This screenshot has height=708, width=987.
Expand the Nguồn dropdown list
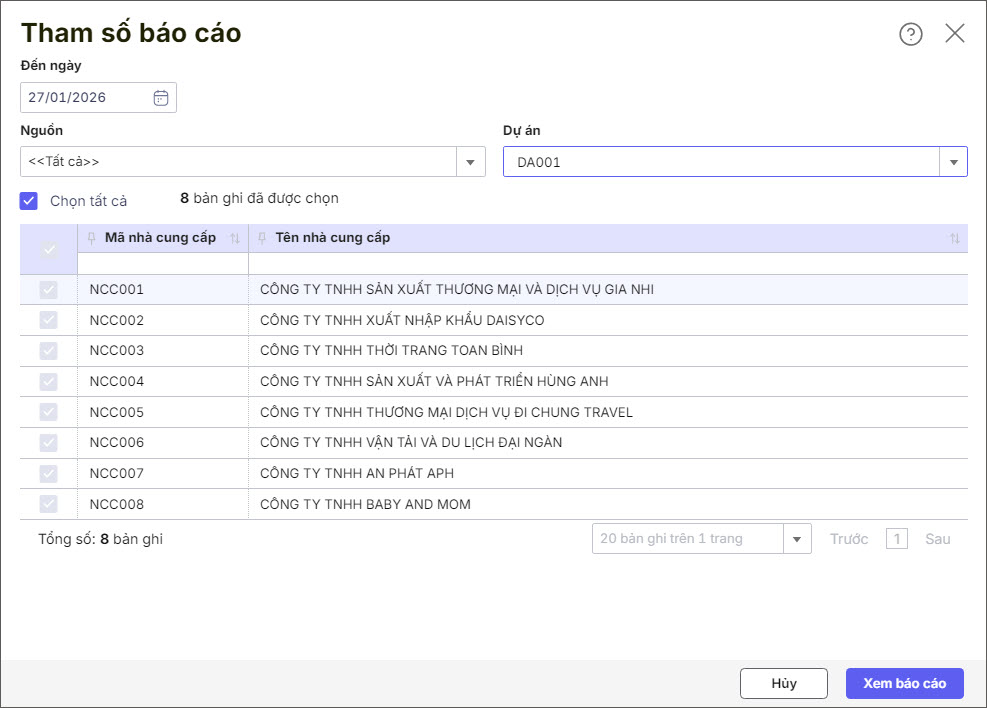471,162
